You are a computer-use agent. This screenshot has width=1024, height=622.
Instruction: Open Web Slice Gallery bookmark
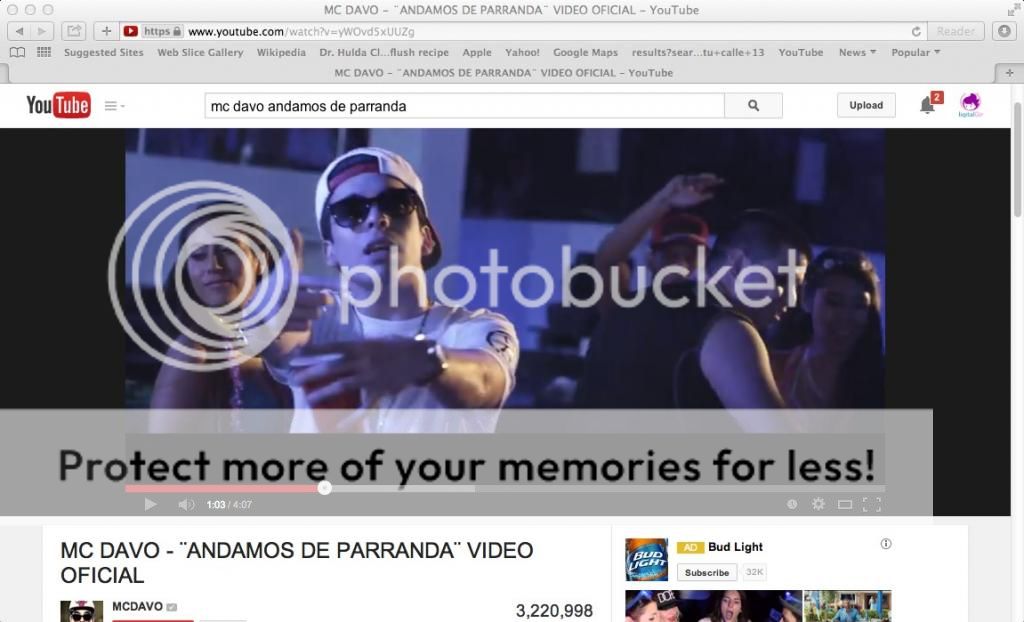200,52
